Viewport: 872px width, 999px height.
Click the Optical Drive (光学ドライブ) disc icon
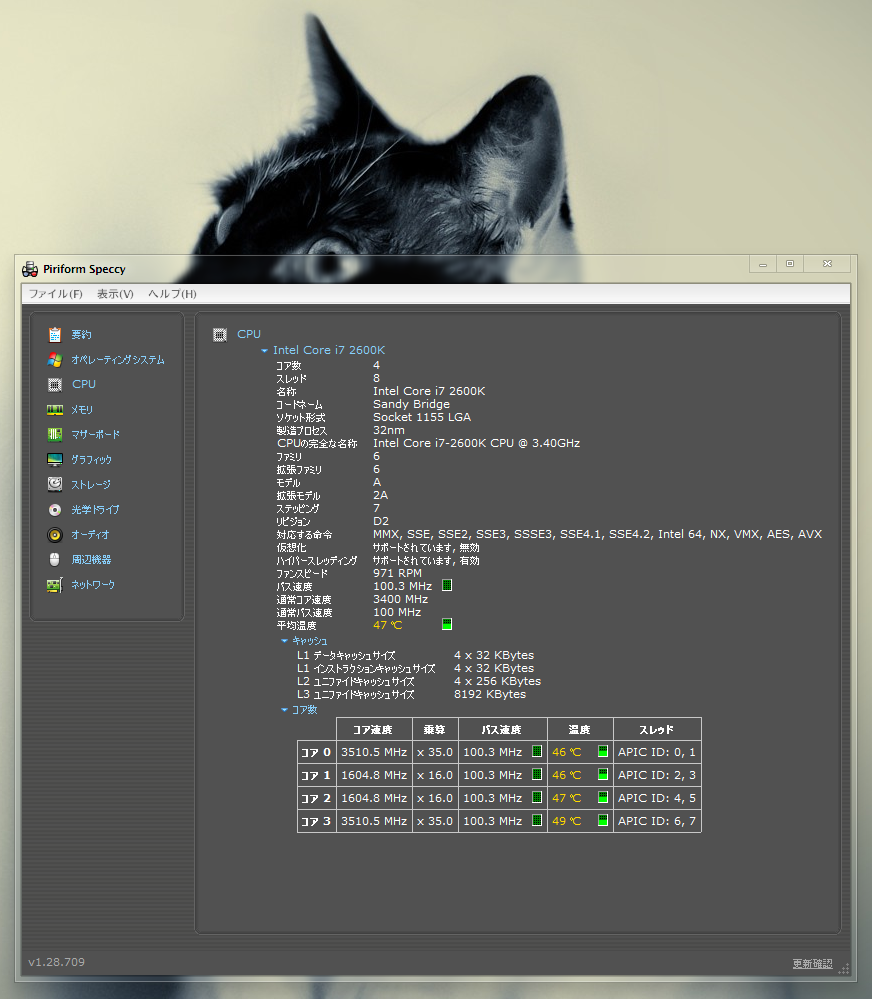pyautogui.click(x=55, y=510)
